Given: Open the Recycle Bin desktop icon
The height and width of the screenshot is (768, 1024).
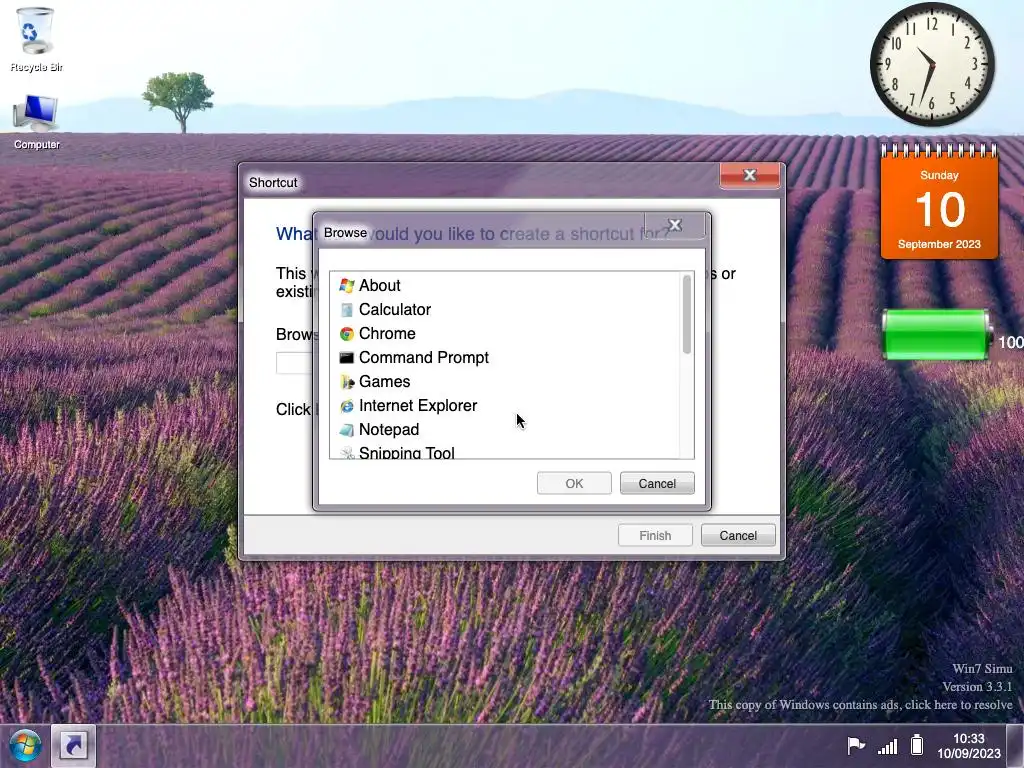Looking at the screenshot, I should [x=35, y=39].
